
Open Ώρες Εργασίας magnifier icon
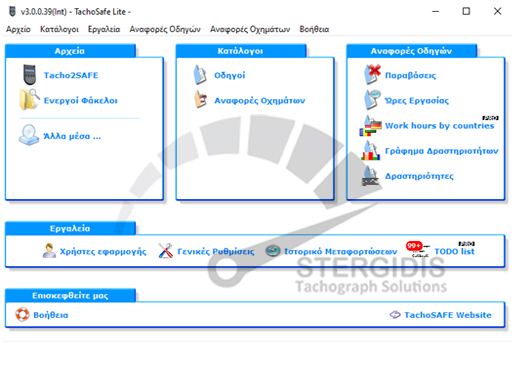click(372, 100)
